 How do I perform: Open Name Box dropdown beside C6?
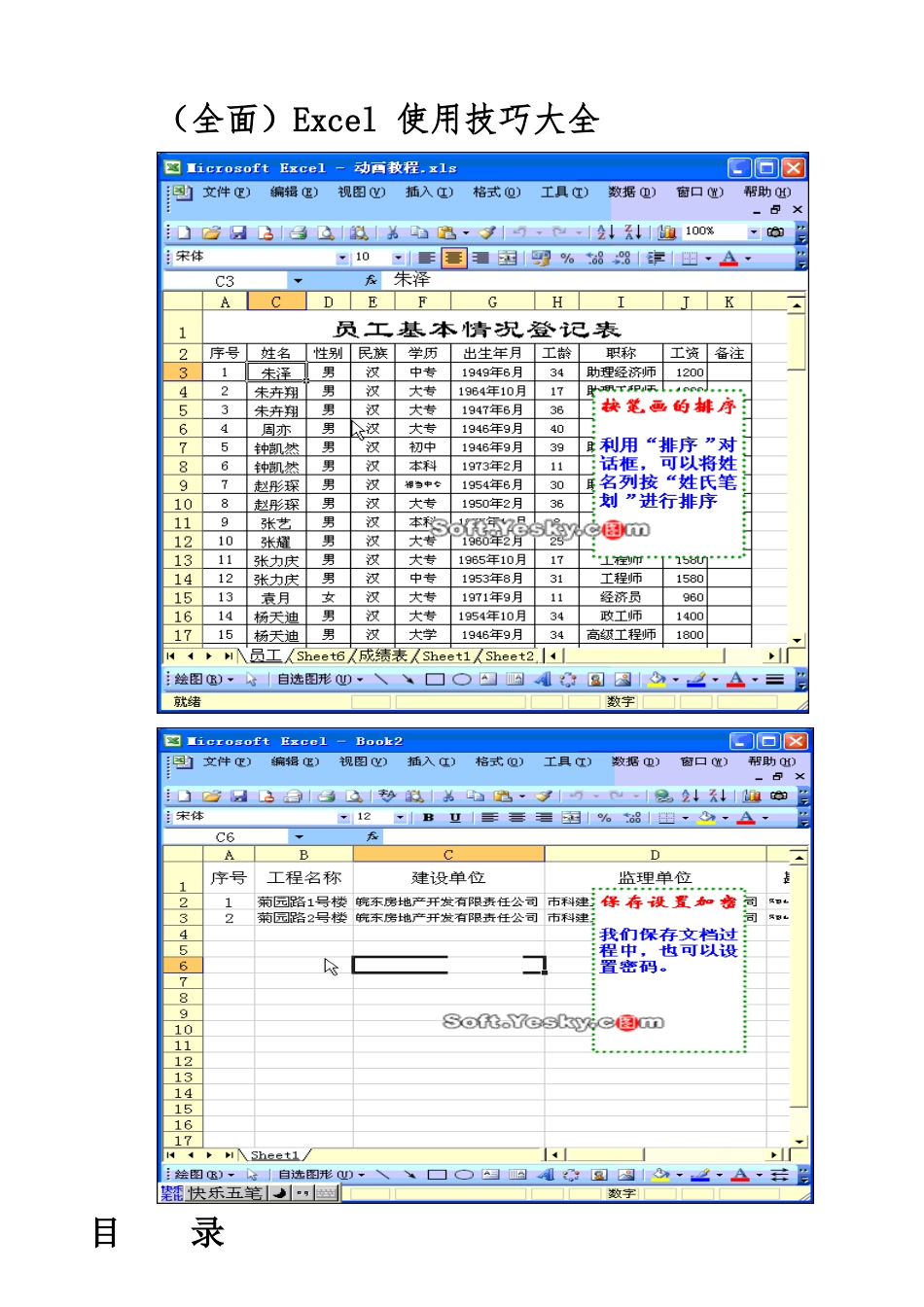(299, 836)
